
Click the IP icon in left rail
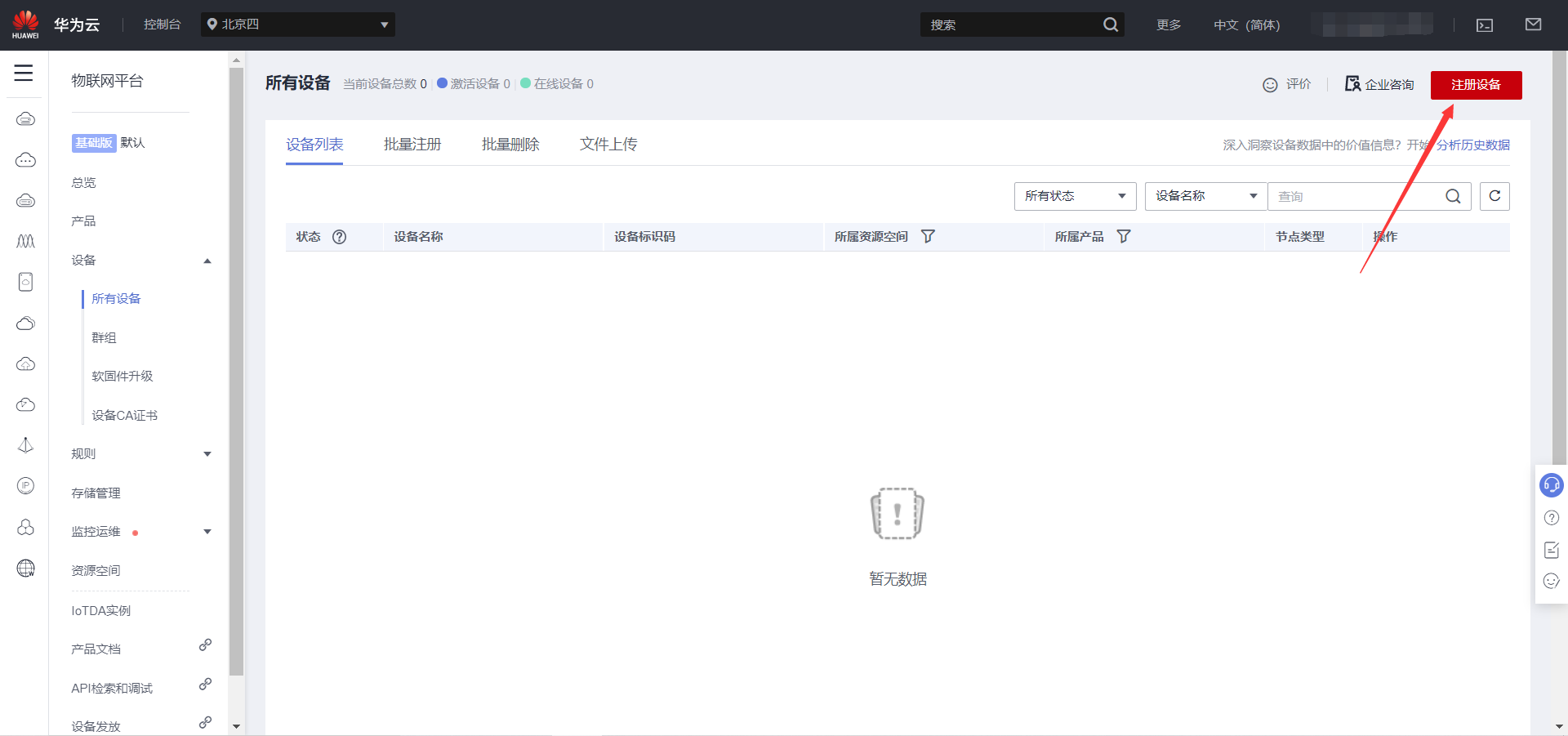click(x=26, y=486)
